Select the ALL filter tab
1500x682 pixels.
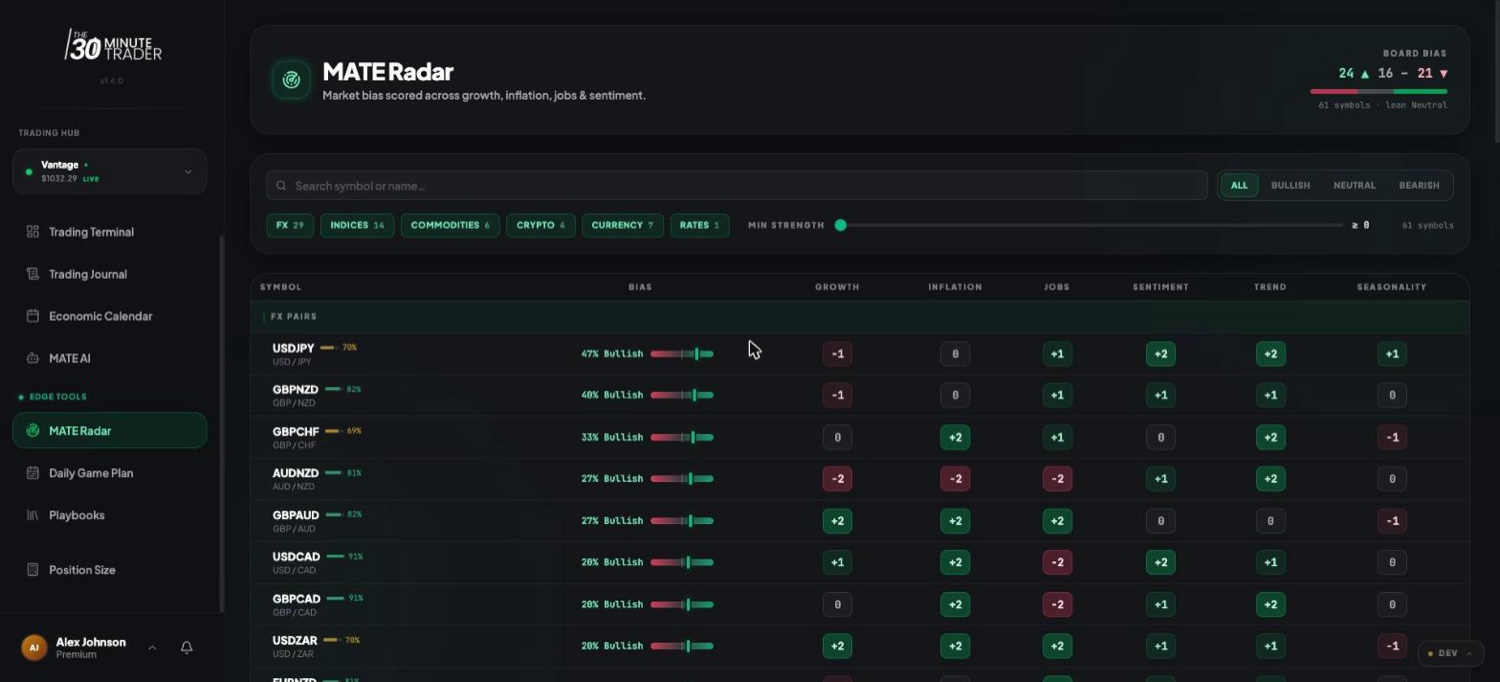[1239, 185]
